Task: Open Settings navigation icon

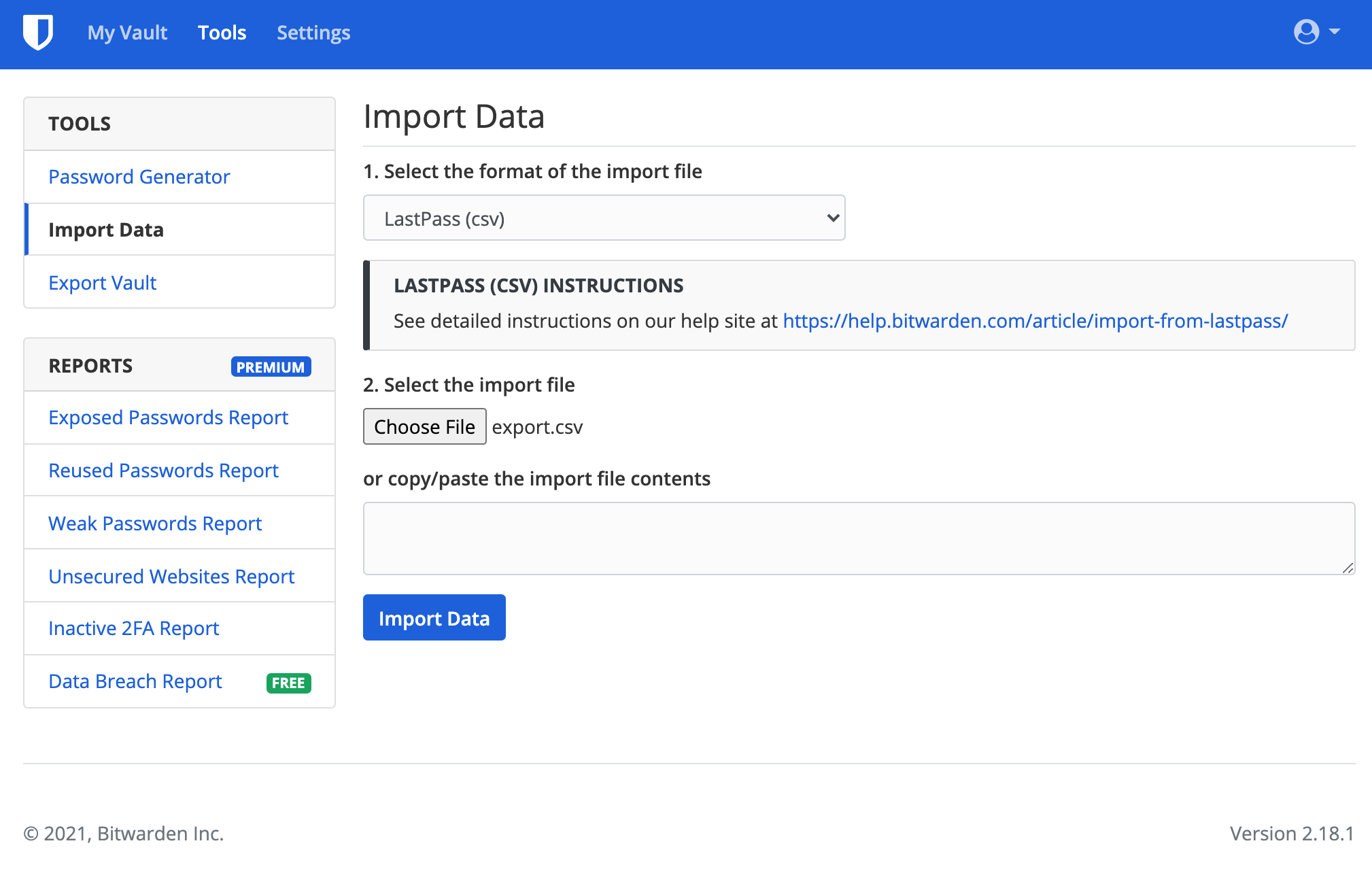Action: pyautogui.click(x=313, y=33)
